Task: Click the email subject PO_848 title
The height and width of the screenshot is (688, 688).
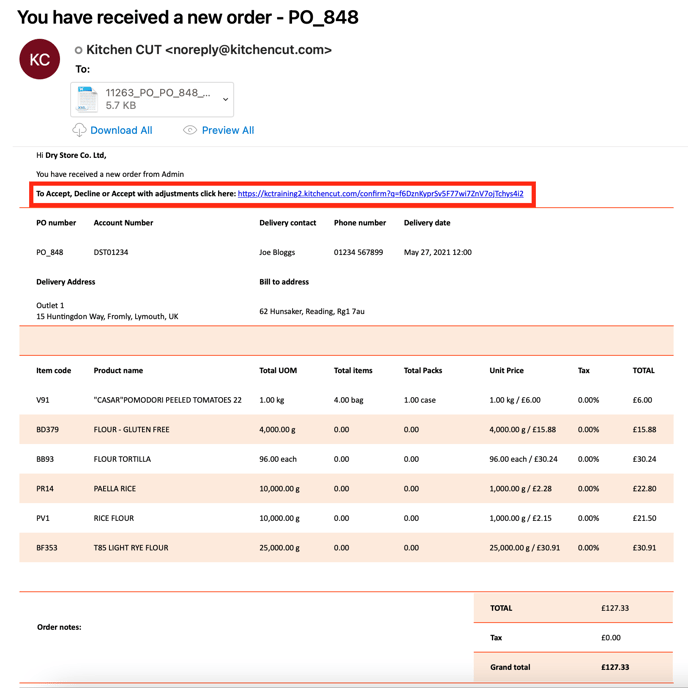Action: pyautogui.click(x=188, y=18)
